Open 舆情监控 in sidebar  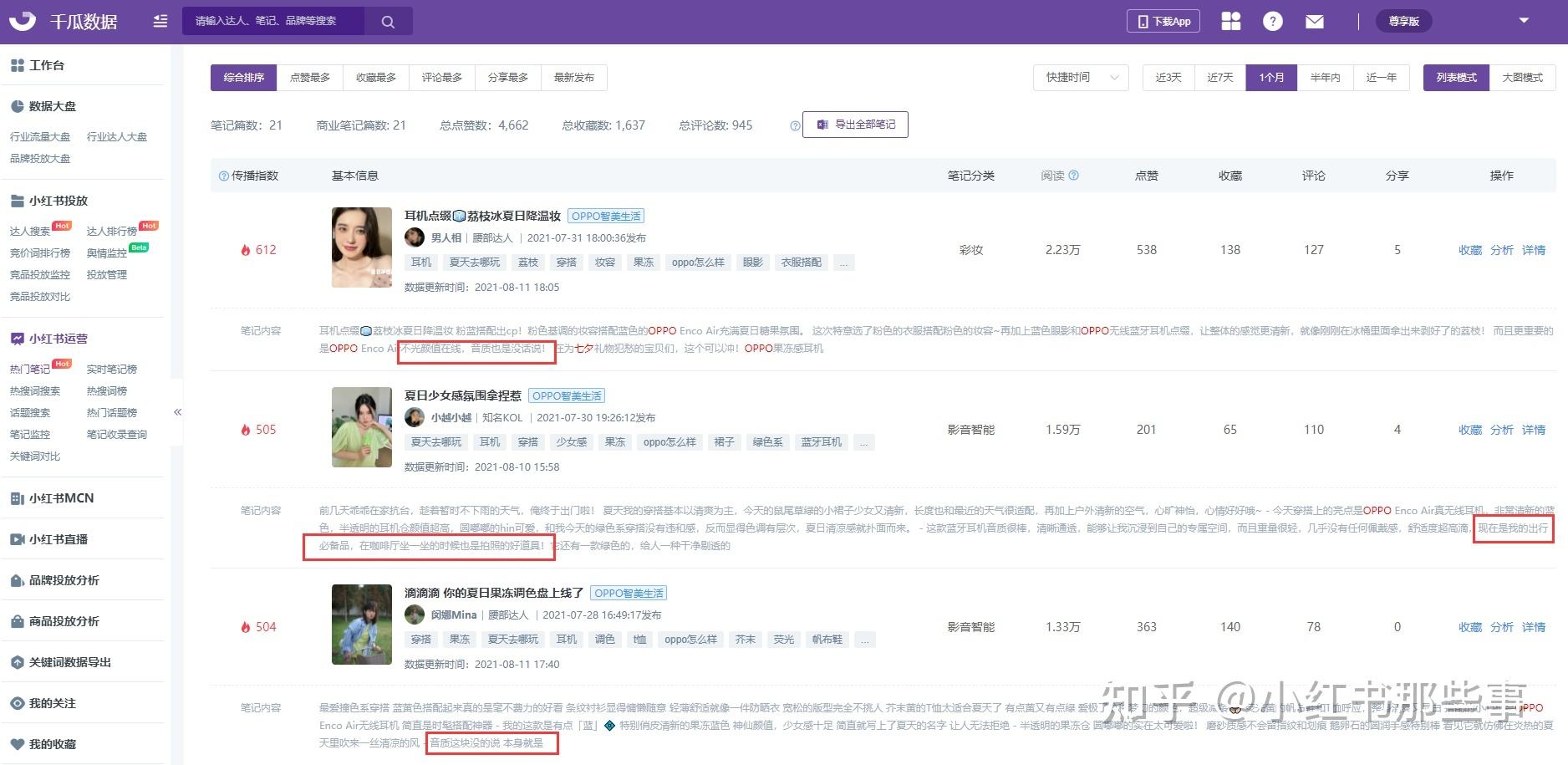click(x=107, y=252)
